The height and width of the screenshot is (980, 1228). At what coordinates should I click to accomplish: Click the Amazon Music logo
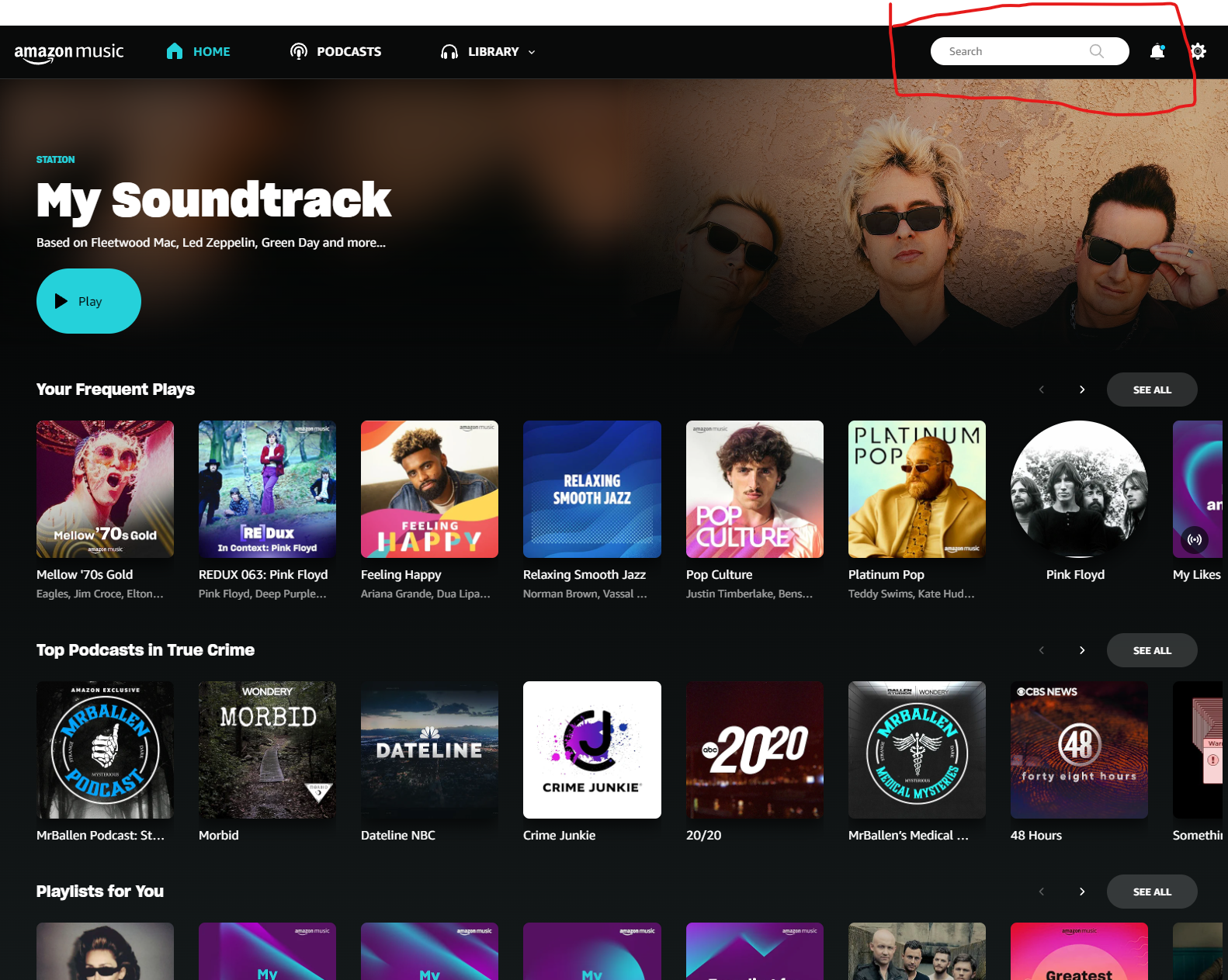coord(69,52)
